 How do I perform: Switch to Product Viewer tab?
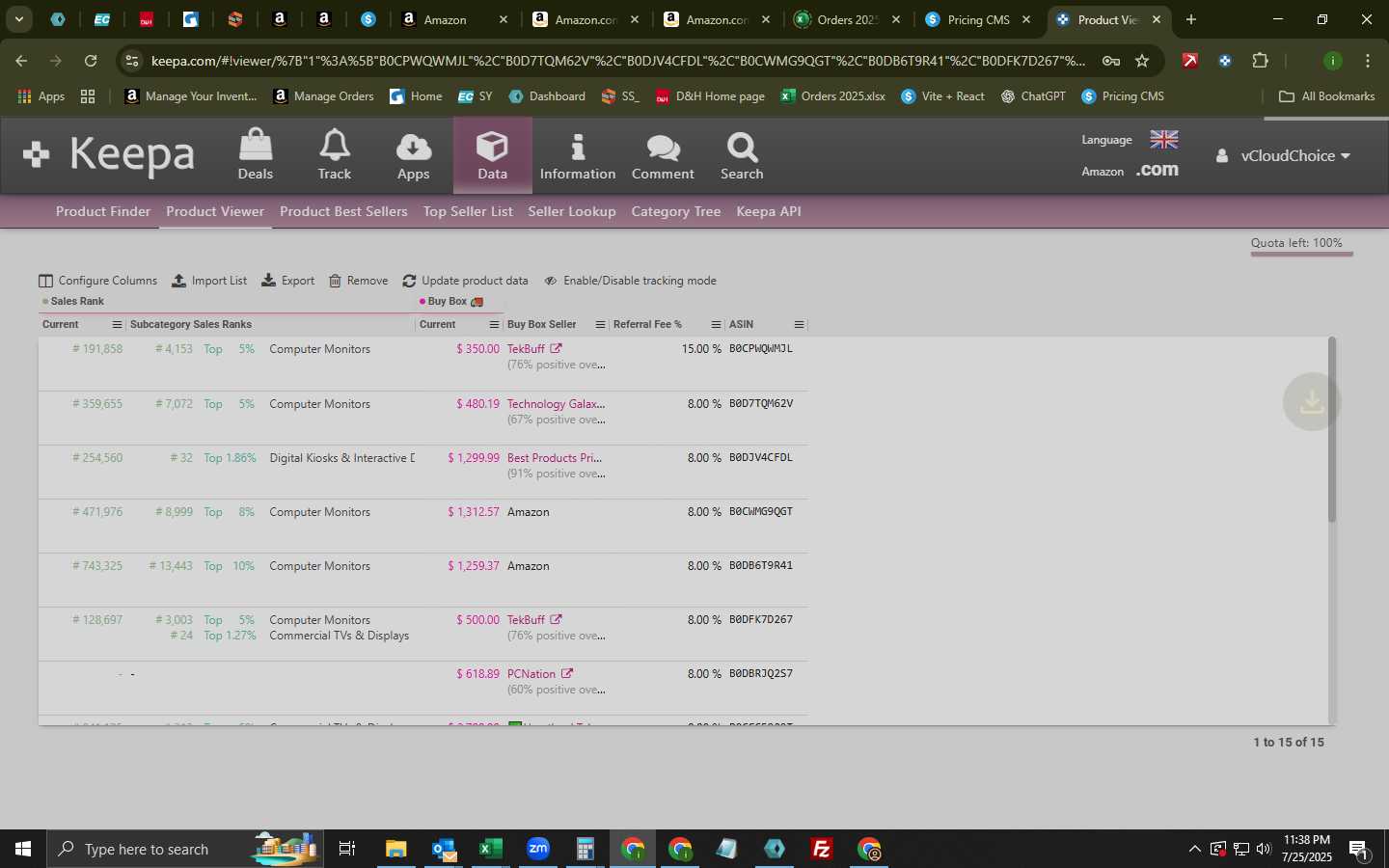[x=215, y=211]
